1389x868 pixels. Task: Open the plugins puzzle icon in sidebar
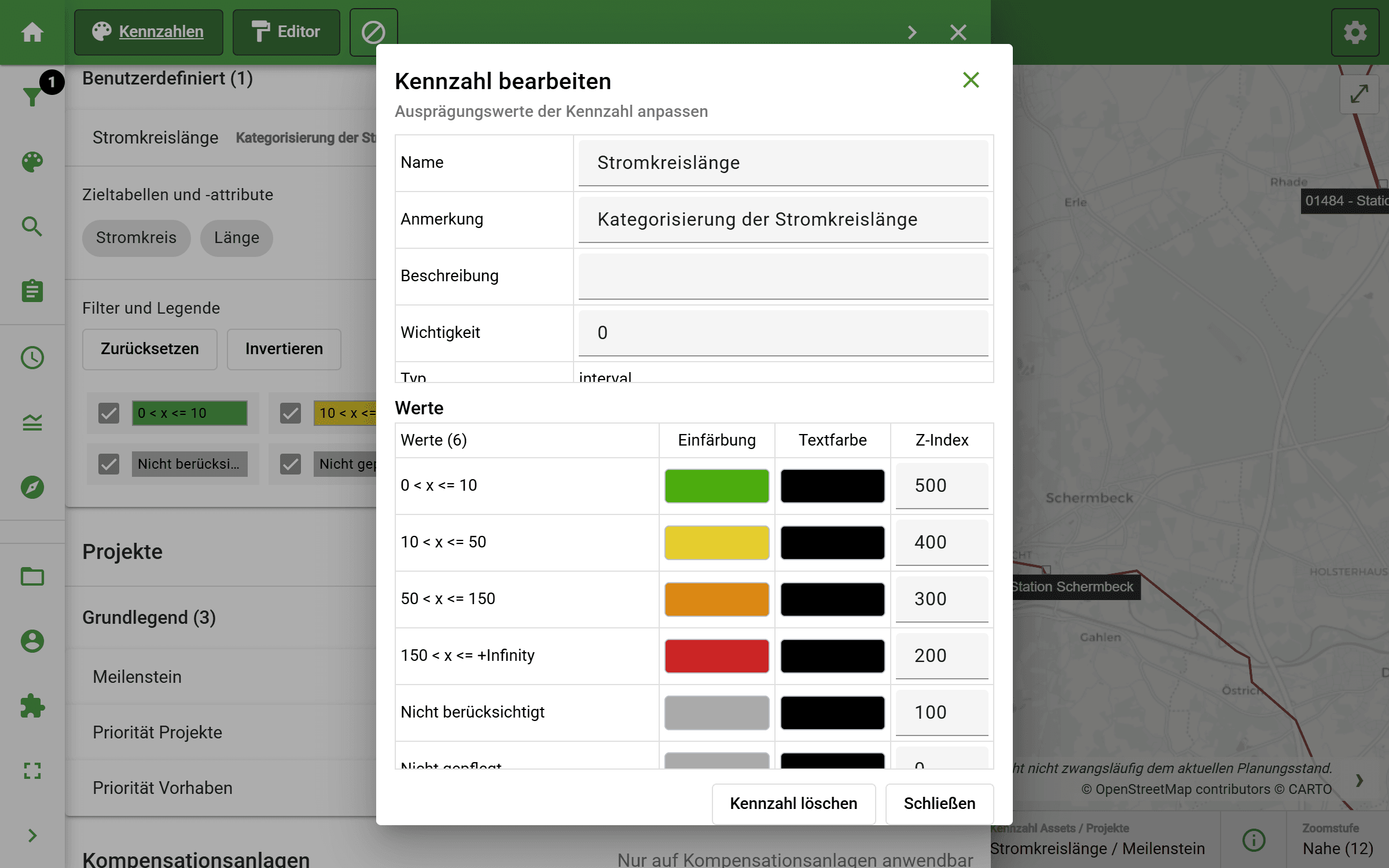[32, 707]
